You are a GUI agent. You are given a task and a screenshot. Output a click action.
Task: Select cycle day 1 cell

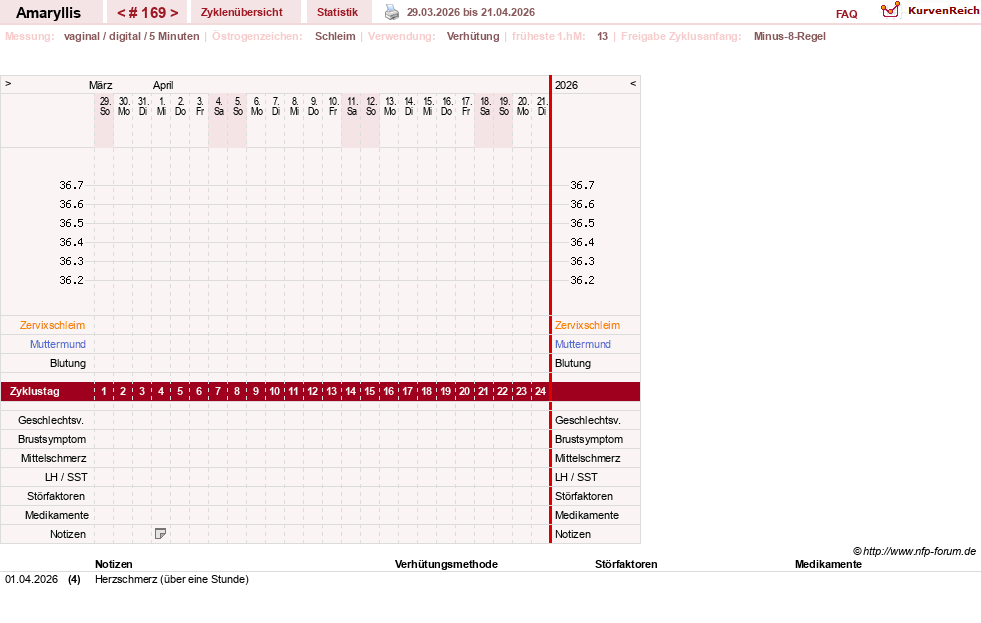pyautogui.click(x=104, y=391)
